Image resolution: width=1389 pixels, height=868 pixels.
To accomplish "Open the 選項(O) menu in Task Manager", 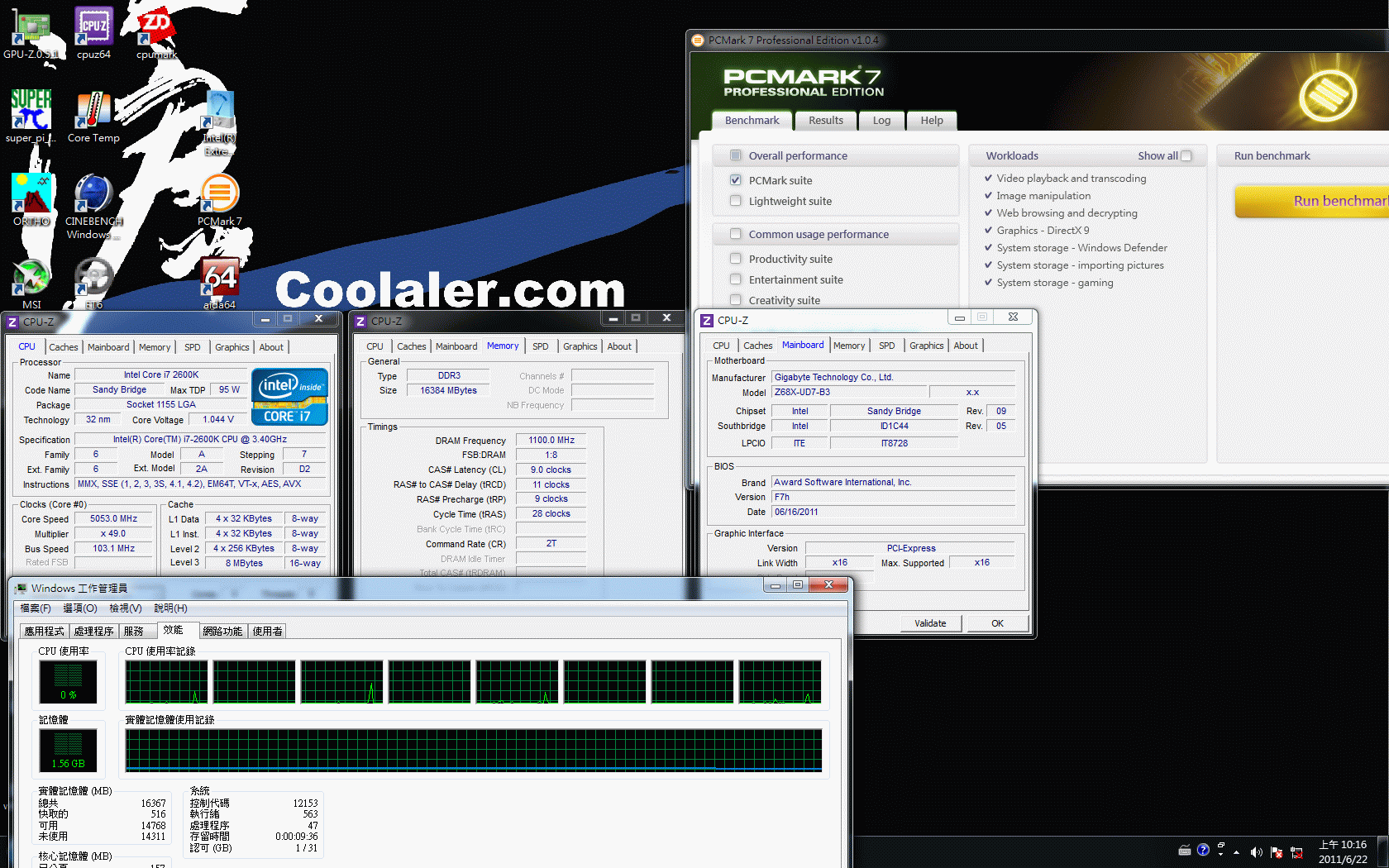I will click(x=80, y=608).
